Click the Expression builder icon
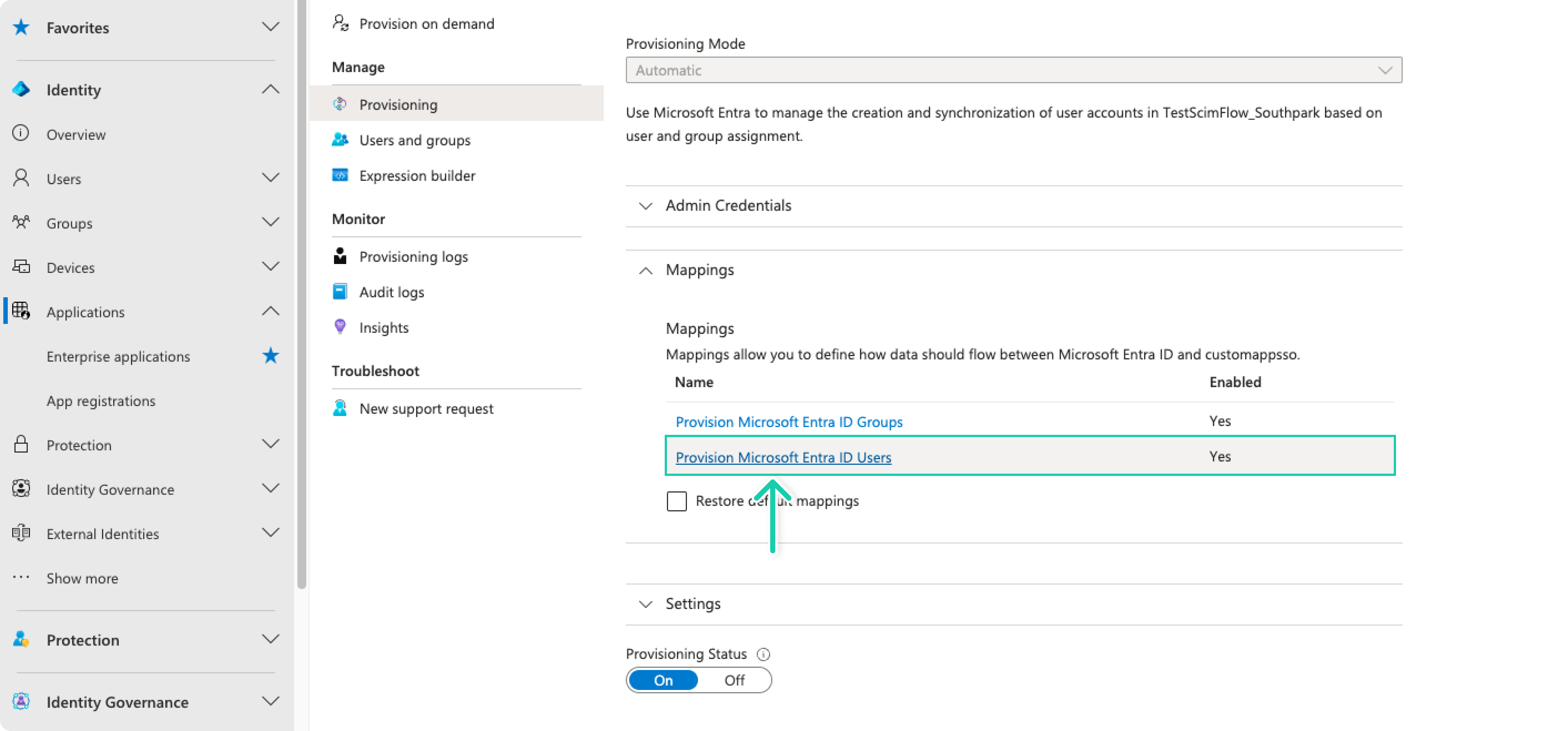 click(x=340, y=175)
